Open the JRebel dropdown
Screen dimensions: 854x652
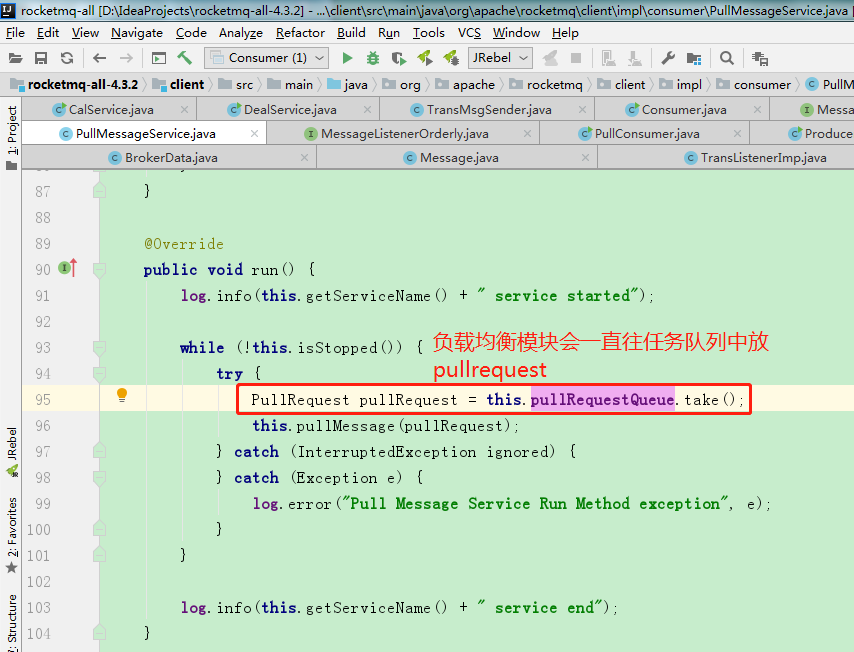[500, 58]
